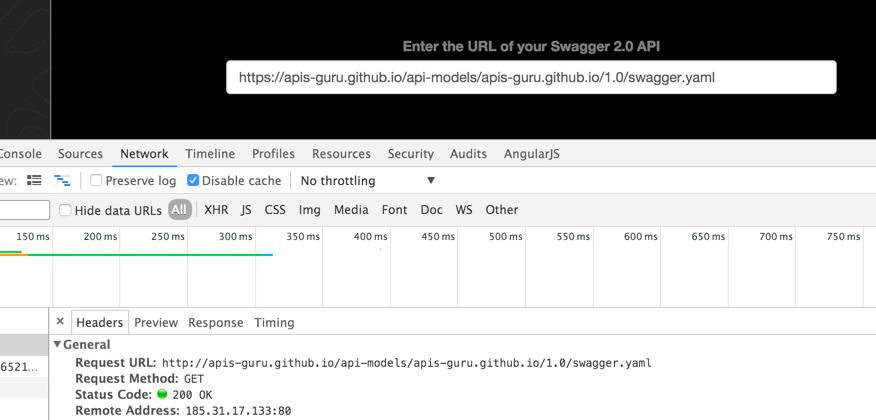Toggle the overview waterfall view icon
The image size is (876, 420).
[62, 180]
